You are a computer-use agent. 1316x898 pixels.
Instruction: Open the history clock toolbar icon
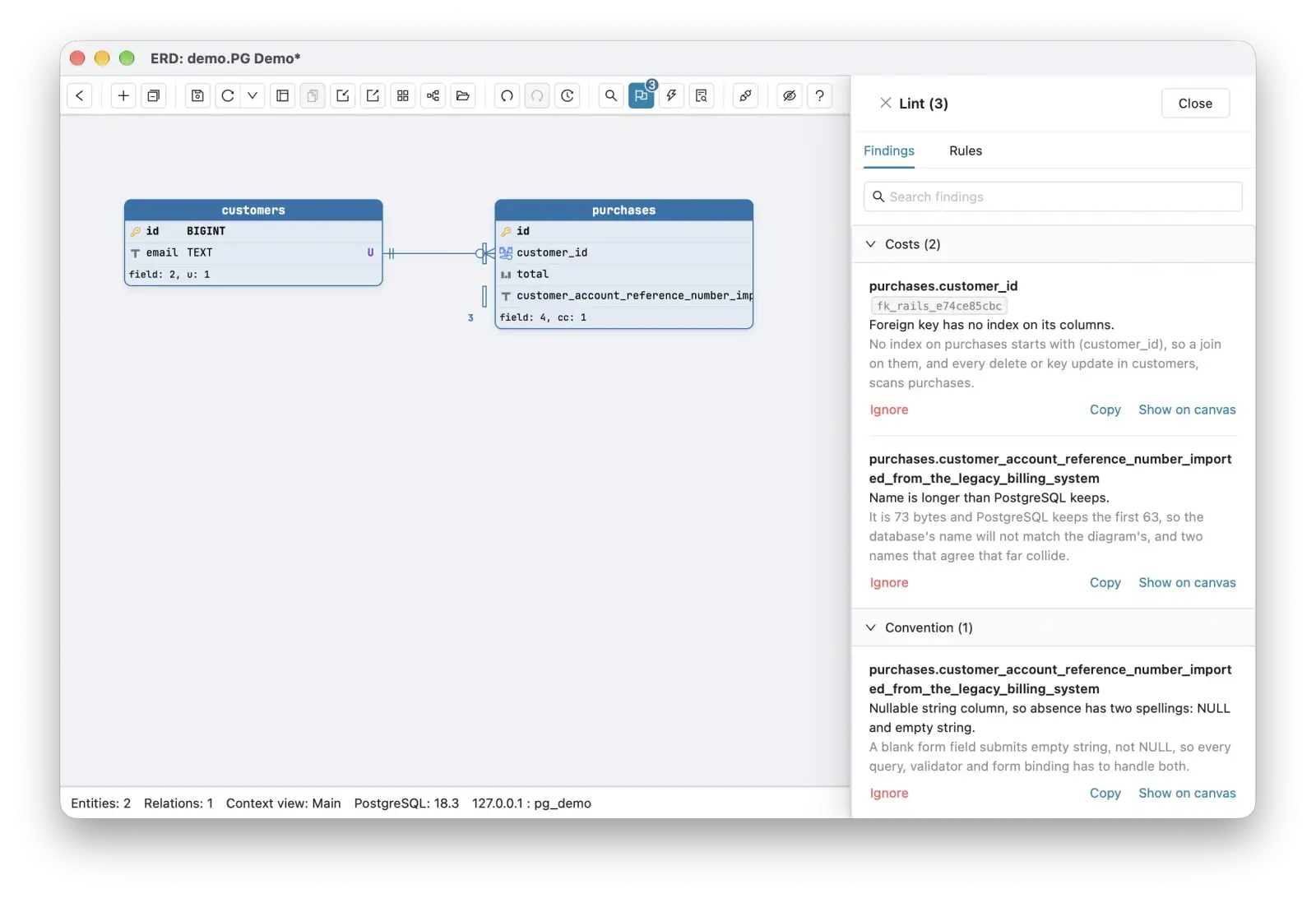(x=568, y=96)
